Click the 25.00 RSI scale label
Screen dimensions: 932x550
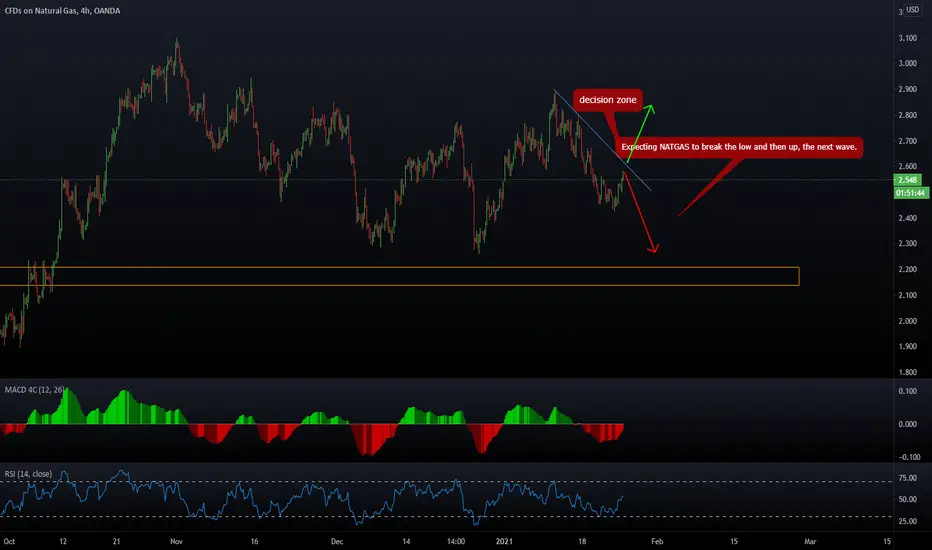point(908,521)
